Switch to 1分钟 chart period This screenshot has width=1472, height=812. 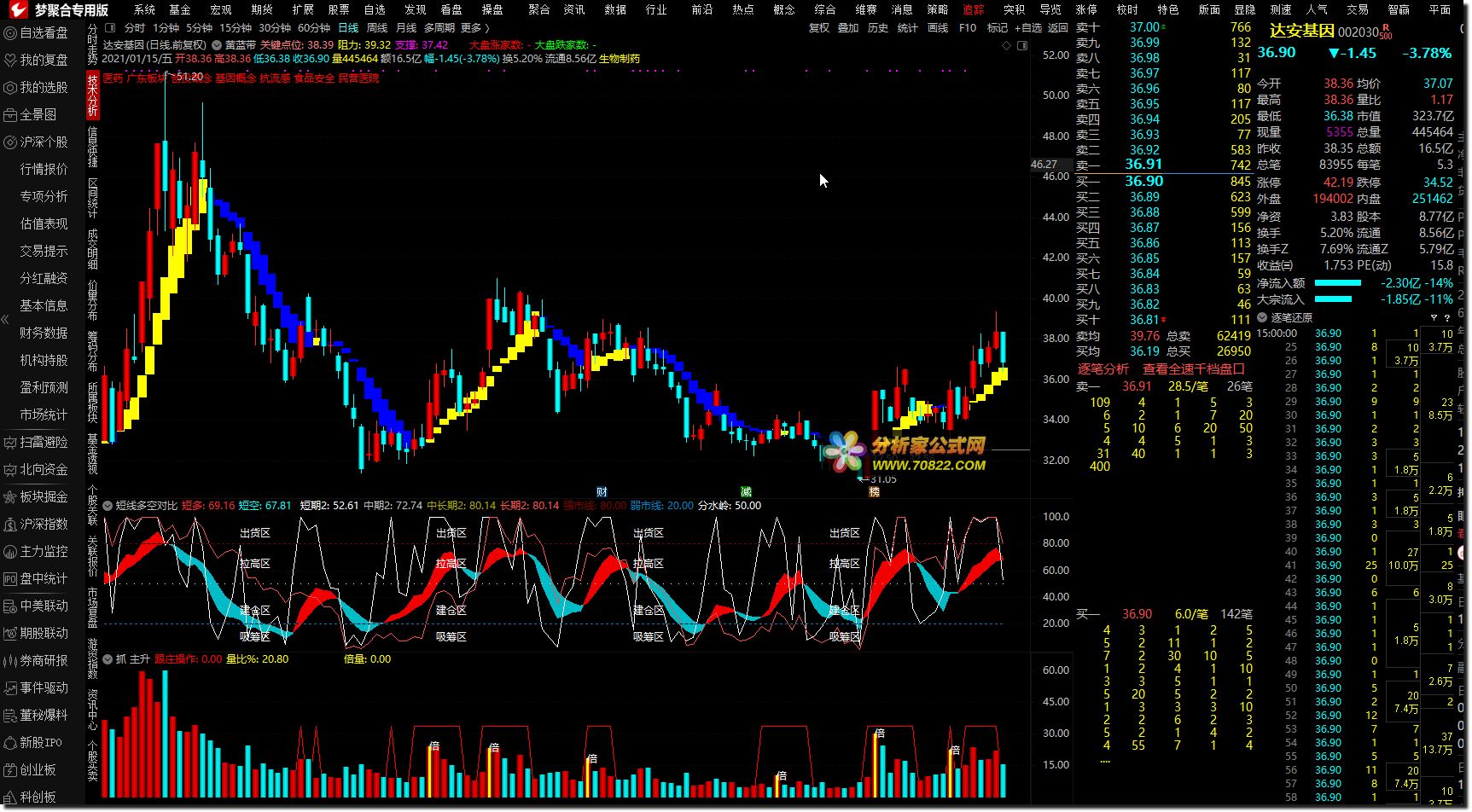click(166, 28)
